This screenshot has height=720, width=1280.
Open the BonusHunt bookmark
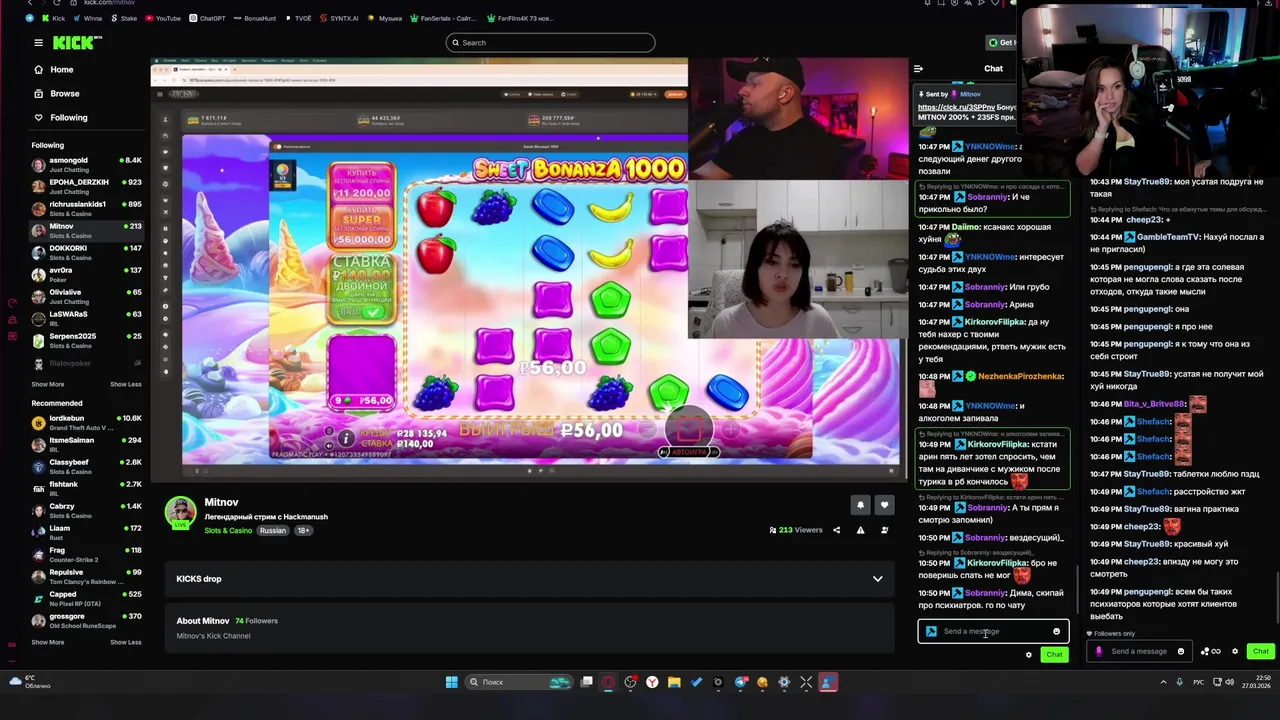click(254, 18)
